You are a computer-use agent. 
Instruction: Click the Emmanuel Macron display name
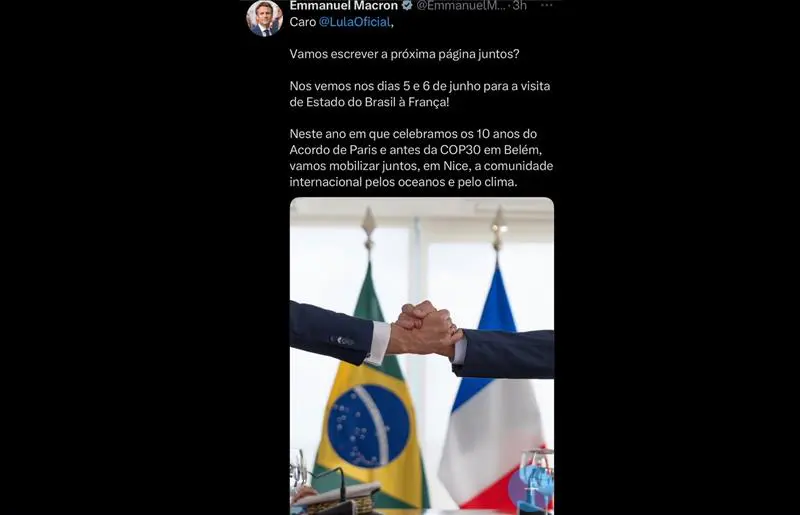tap(343, 6)
